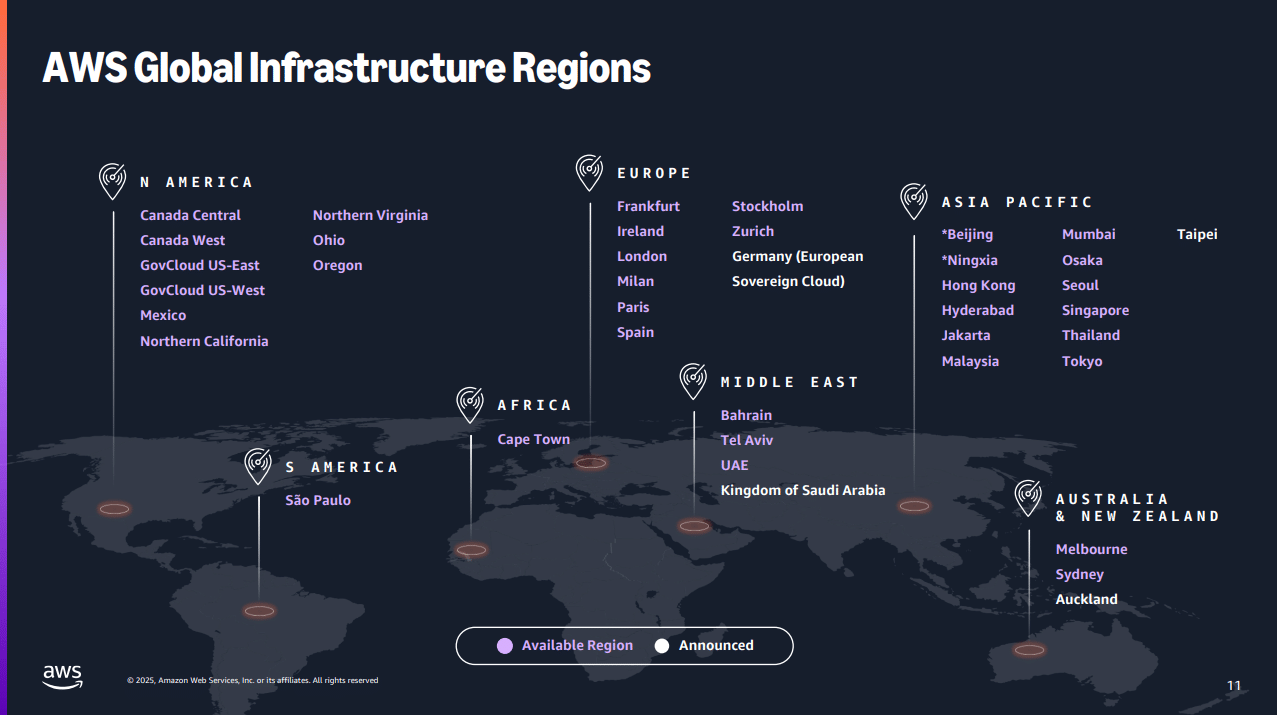The width and height of the screenshot is (1277, 715).
Task: Click Zurich region
Action: [753, 231]
